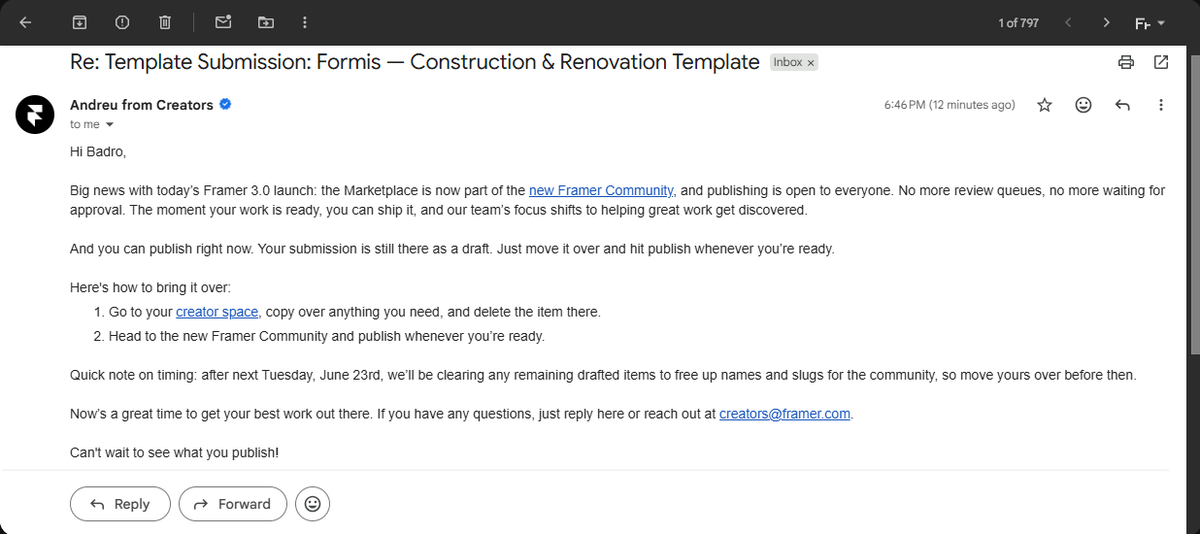The width and height of the screenshot is (1200, 534).
Task: Click the email subject line text
Action: click(415, 62)
